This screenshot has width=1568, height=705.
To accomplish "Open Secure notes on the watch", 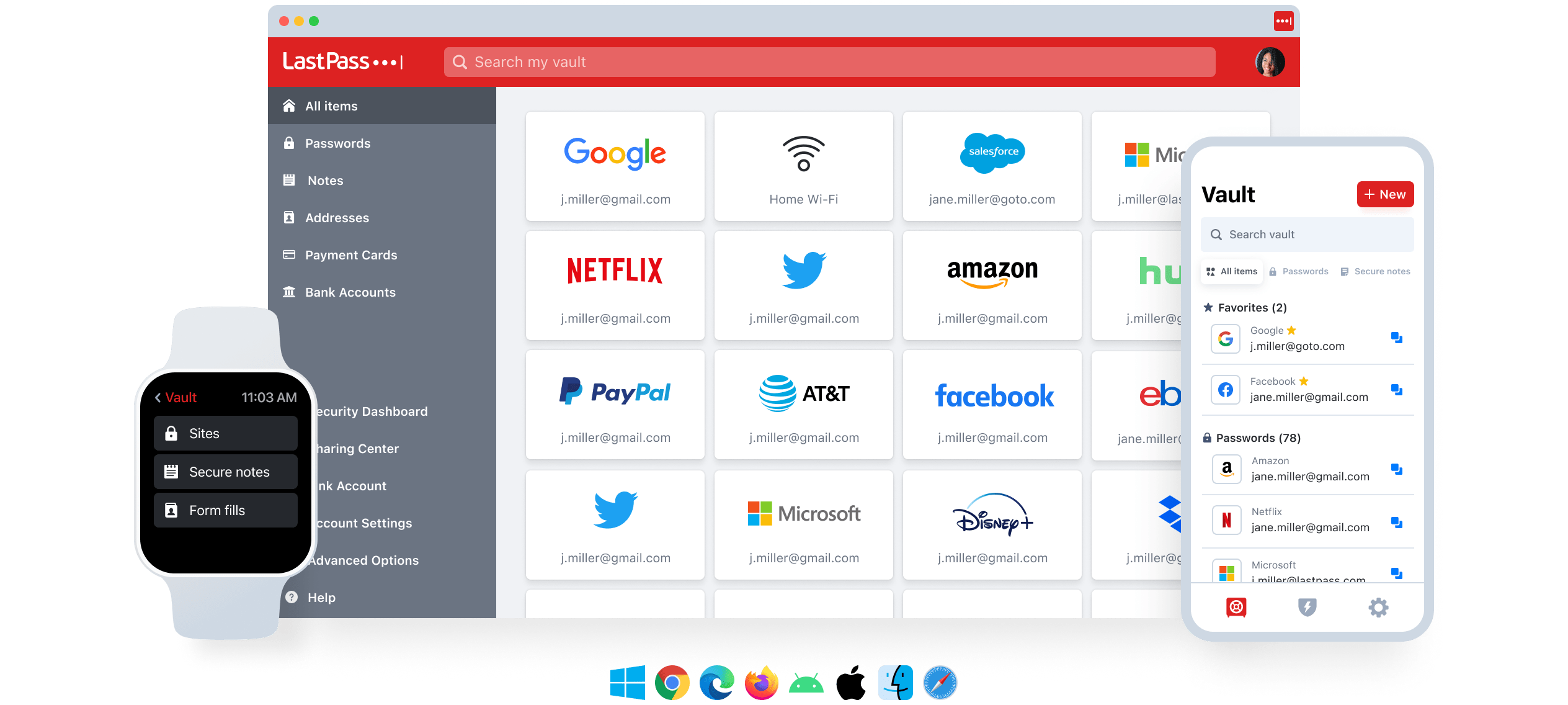I will pos(226,472).
